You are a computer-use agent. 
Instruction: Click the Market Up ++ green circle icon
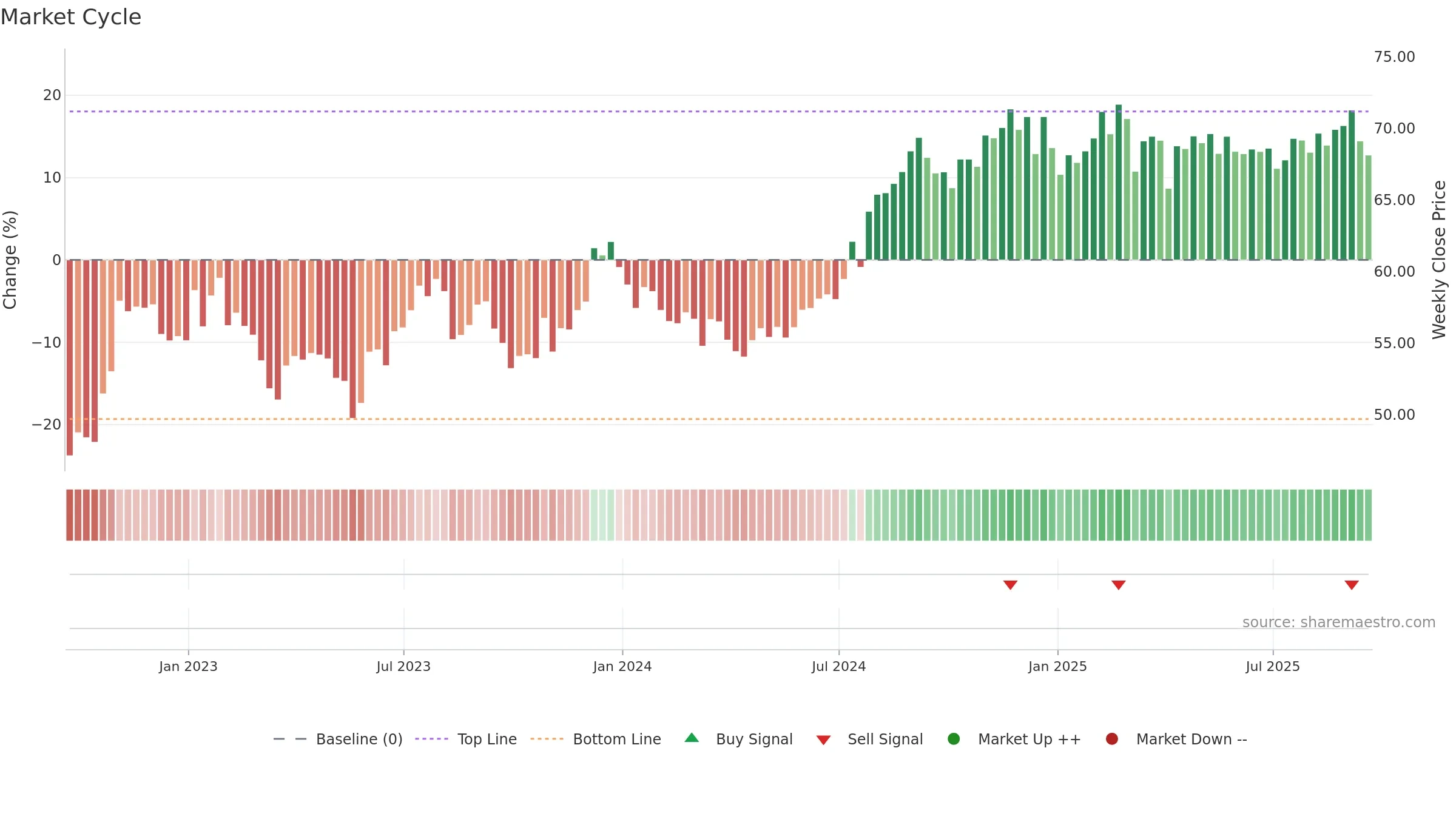coord(954,739)
